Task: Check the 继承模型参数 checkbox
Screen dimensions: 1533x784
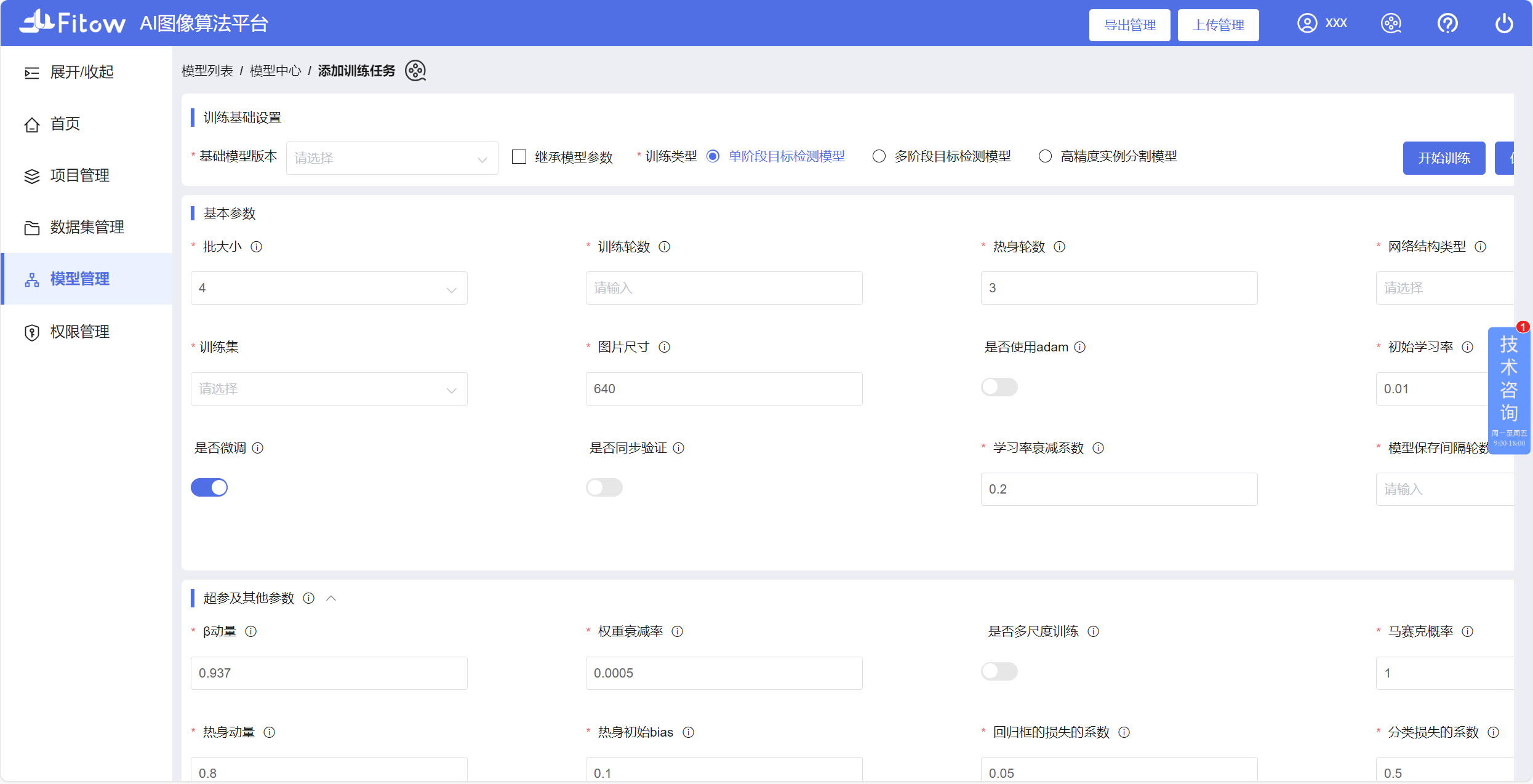Action: point(519,157)
